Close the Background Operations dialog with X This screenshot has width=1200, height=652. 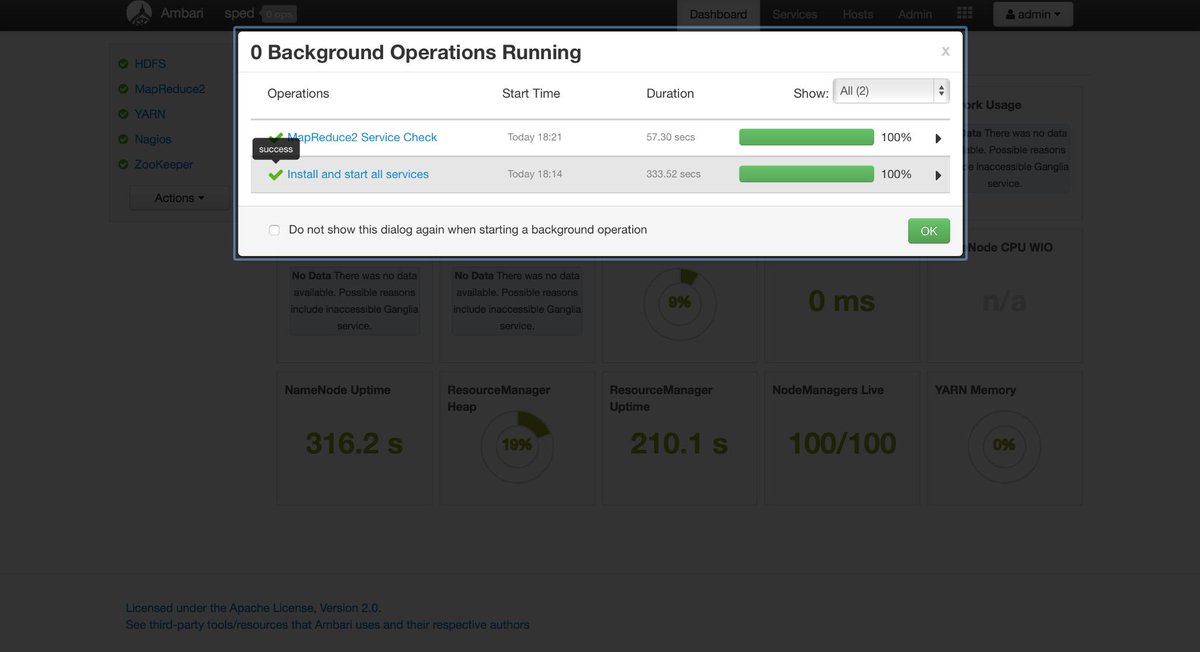945,51
